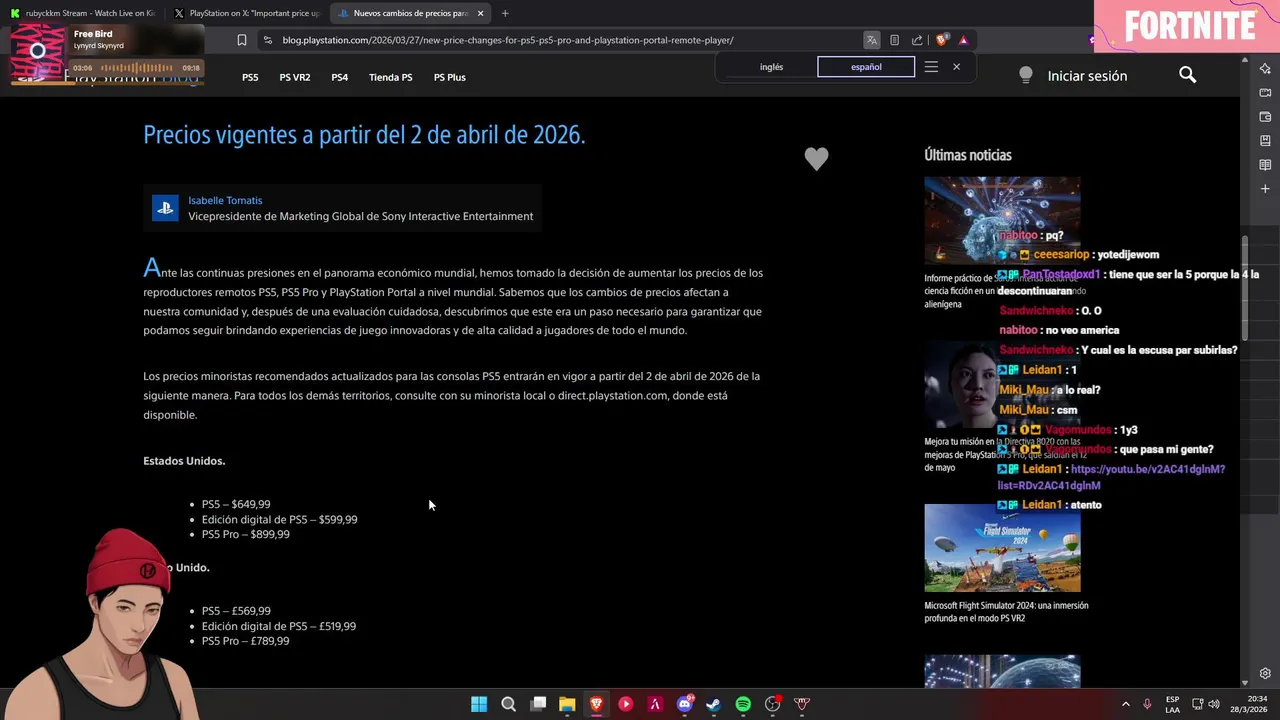Open Brave Leo AI sidebar icon
Screen dimensions: 1280x720
(1265, 68)
